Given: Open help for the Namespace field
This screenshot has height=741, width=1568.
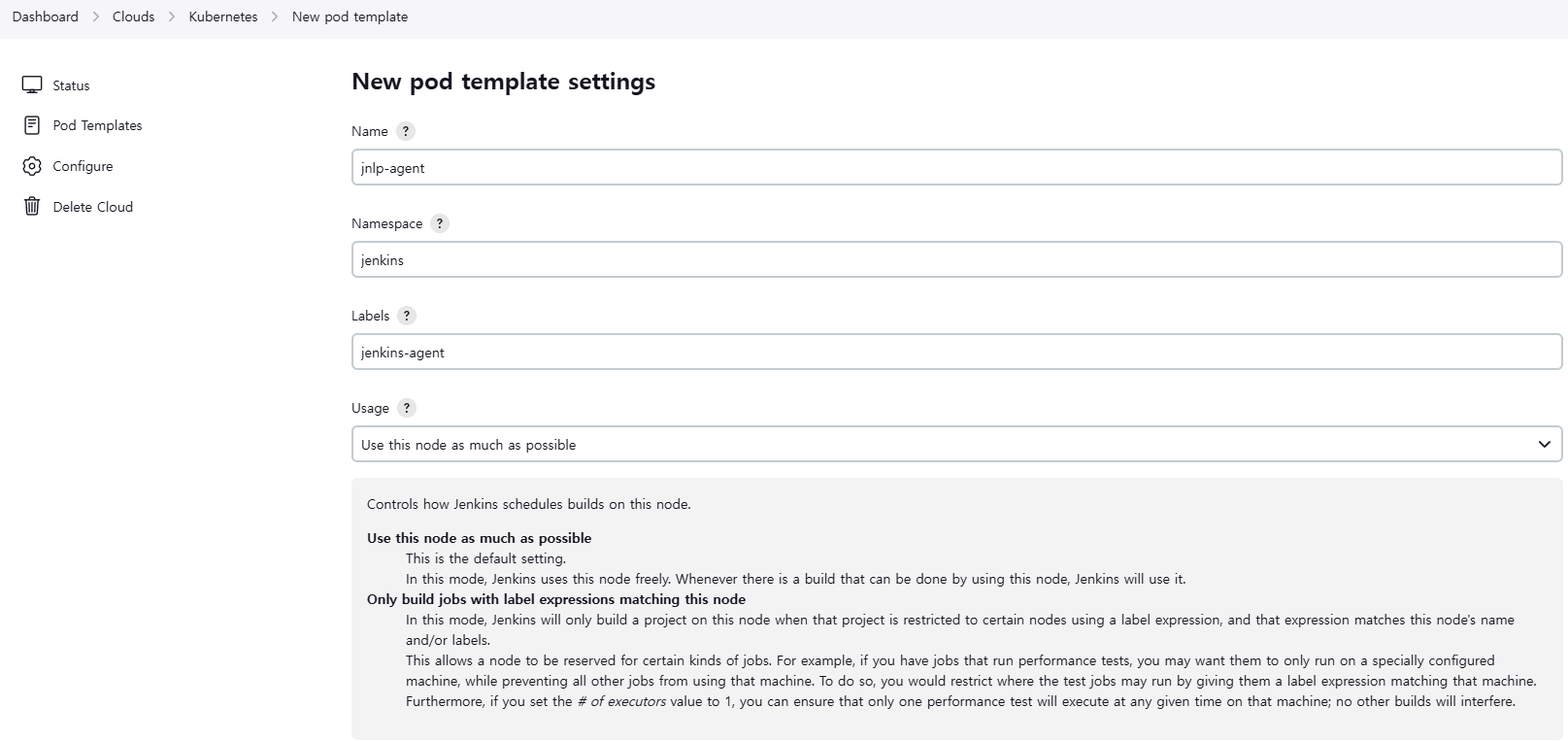Looking at the screenshot, I should 440,223.
